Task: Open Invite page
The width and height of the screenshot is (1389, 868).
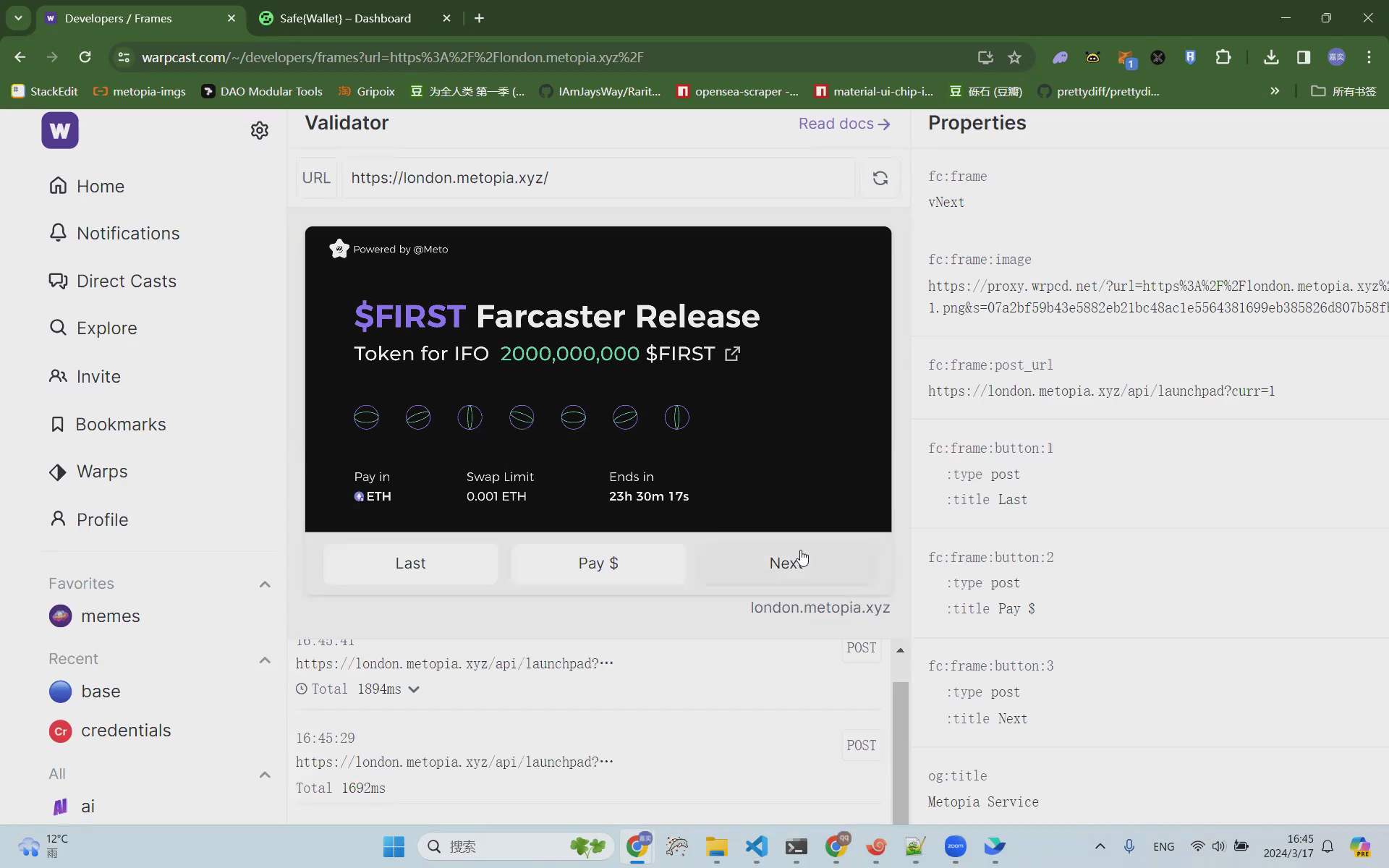Action: [x=85, y=376]
